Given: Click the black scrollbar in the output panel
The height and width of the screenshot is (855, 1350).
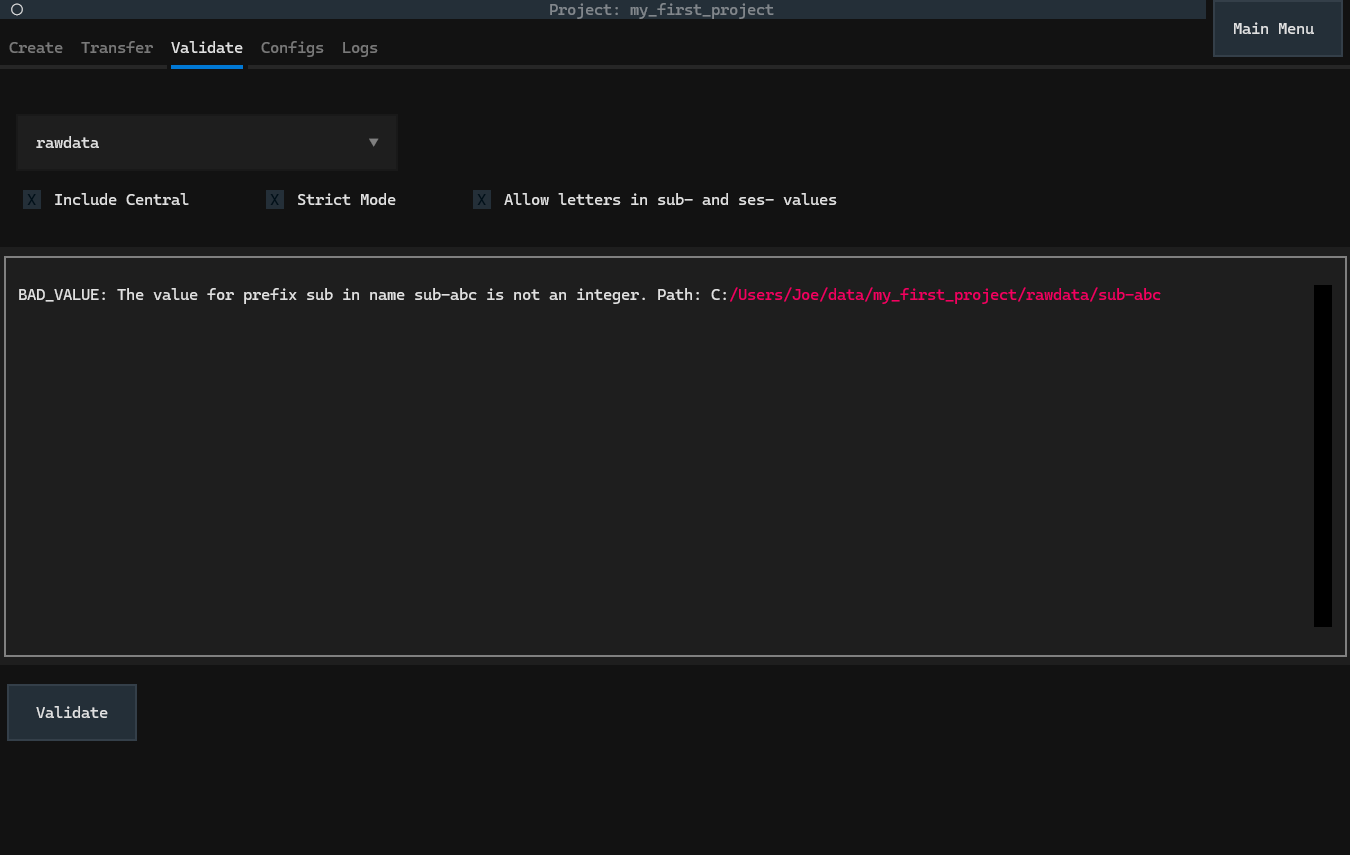Looking at the screenshot, I should (x=1322, y=455).
